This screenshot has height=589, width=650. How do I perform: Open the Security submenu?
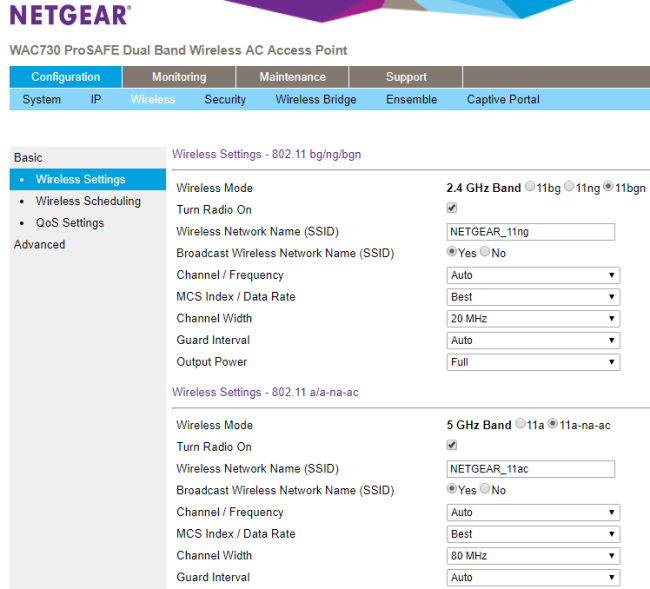225,99
